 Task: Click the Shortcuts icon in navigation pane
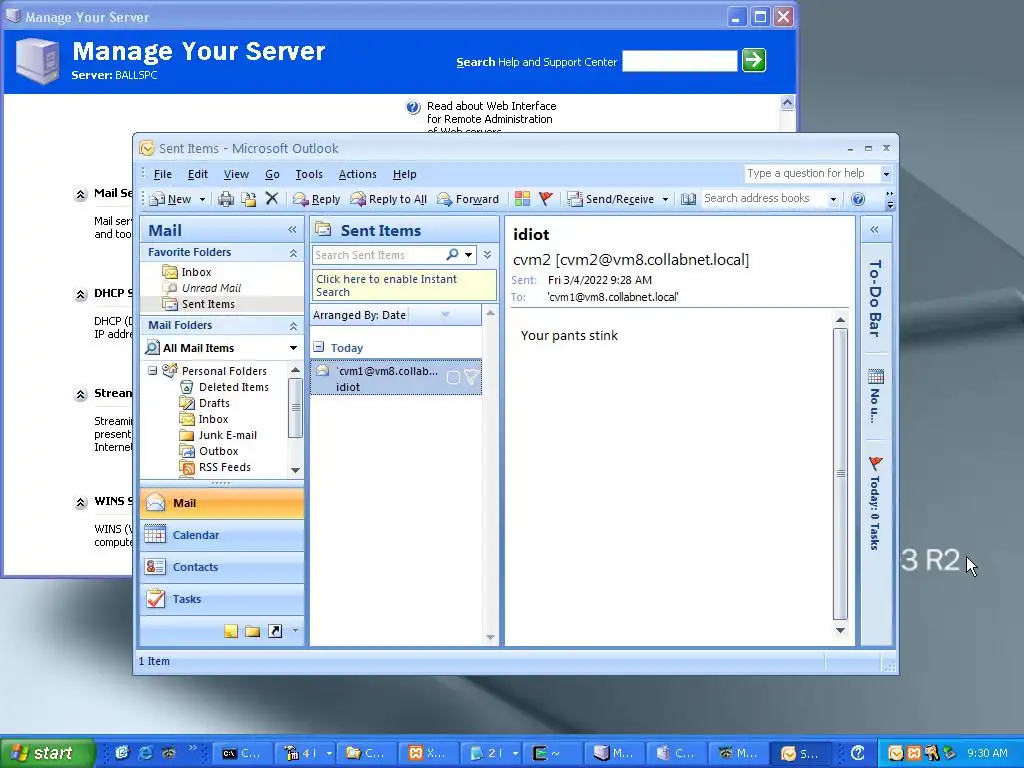(275, 631)
